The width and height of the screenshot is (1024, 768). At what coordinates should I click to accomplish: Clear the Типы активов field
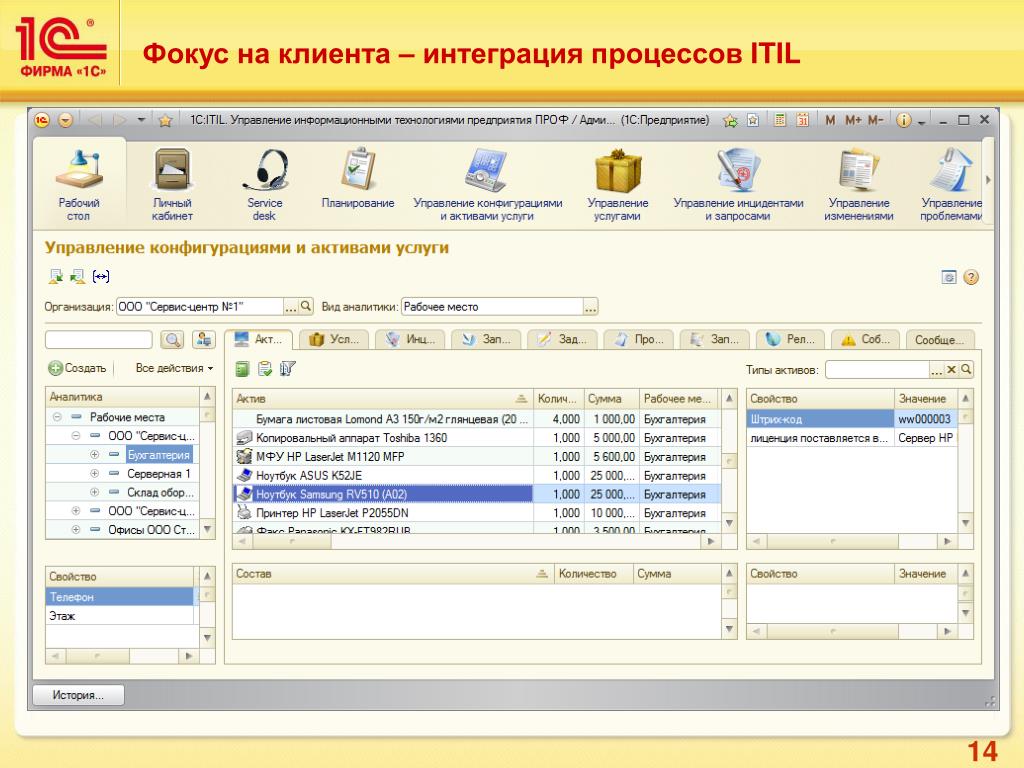click(x=952, y=370)
